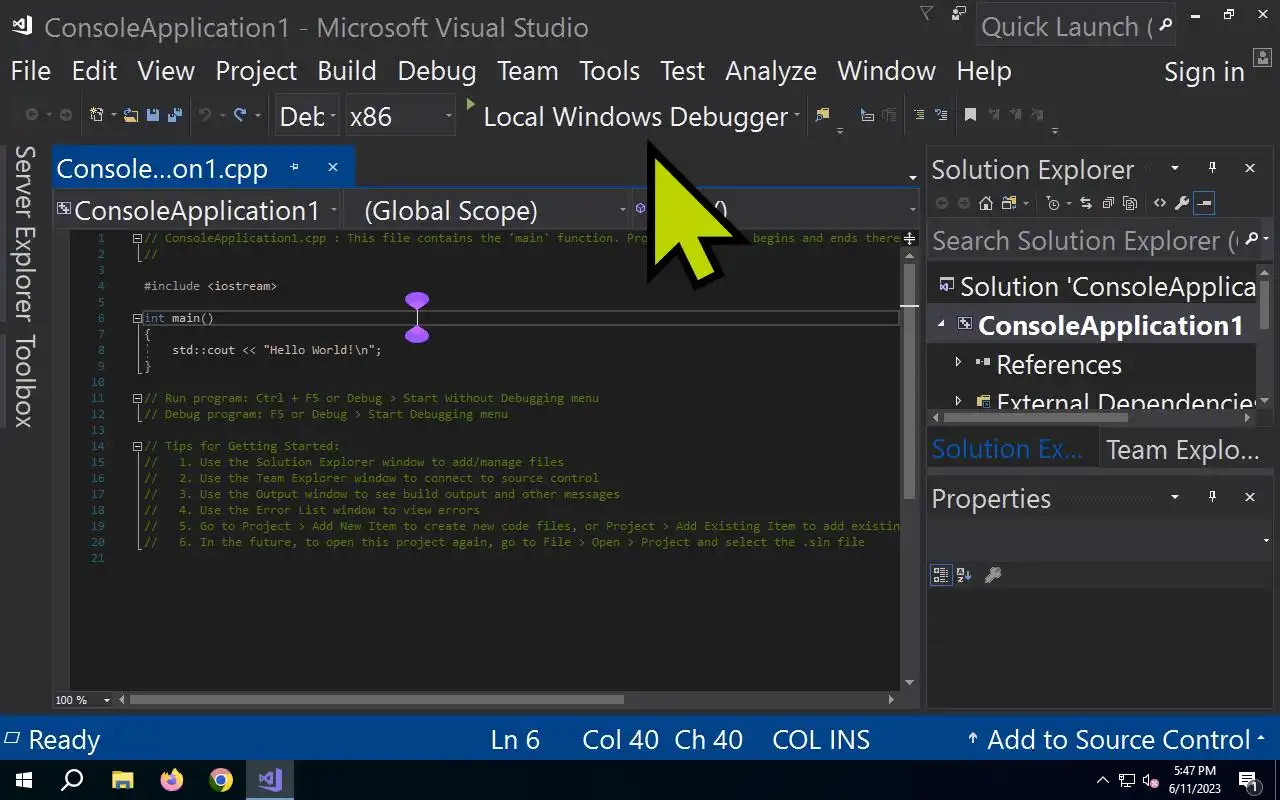Toggle Preview Selected Items in Solution Explorer
The width and height of the screenshot is (1280, 800).
[x=1204, y=203]
